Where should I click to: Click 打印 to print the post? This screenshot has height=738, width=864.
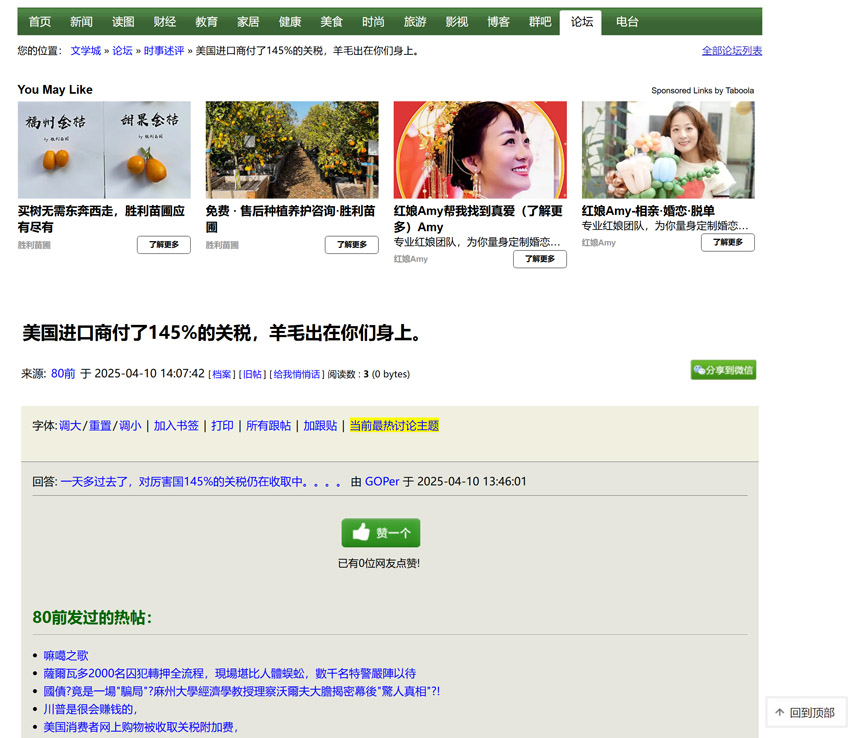coord(222,426)
